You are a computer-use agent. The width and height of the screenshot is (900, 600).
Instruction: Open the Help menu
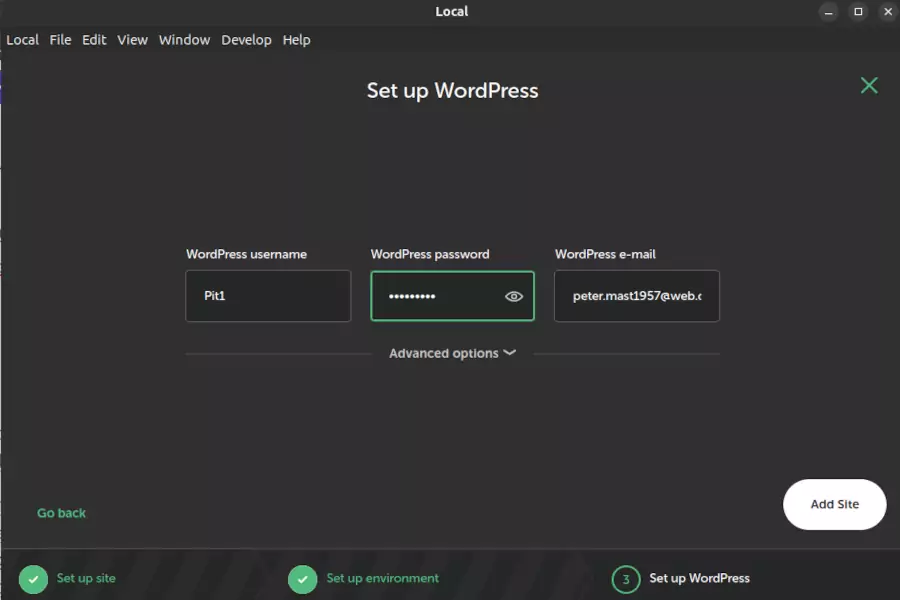point(296,40)
